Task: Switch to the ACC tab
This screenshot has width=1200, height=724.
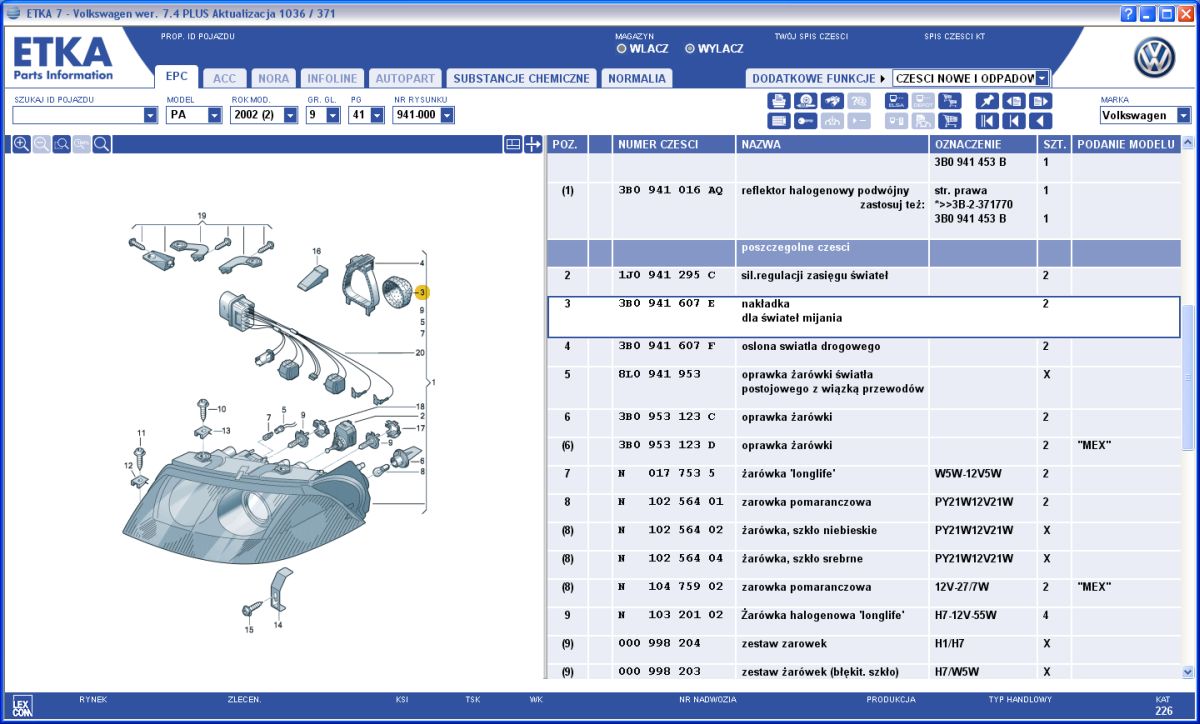Action: [x=225, y=78]
